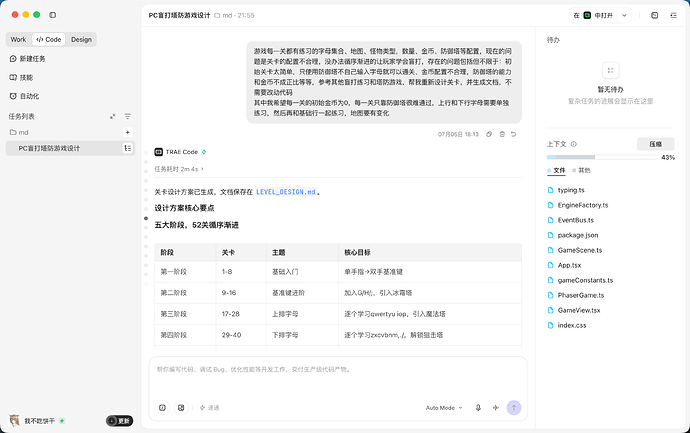Click the user avatar at bottom left
Image resolution: width=690 pixels, height=433 pixels.
pyautogui.click(x=15, y=421)
